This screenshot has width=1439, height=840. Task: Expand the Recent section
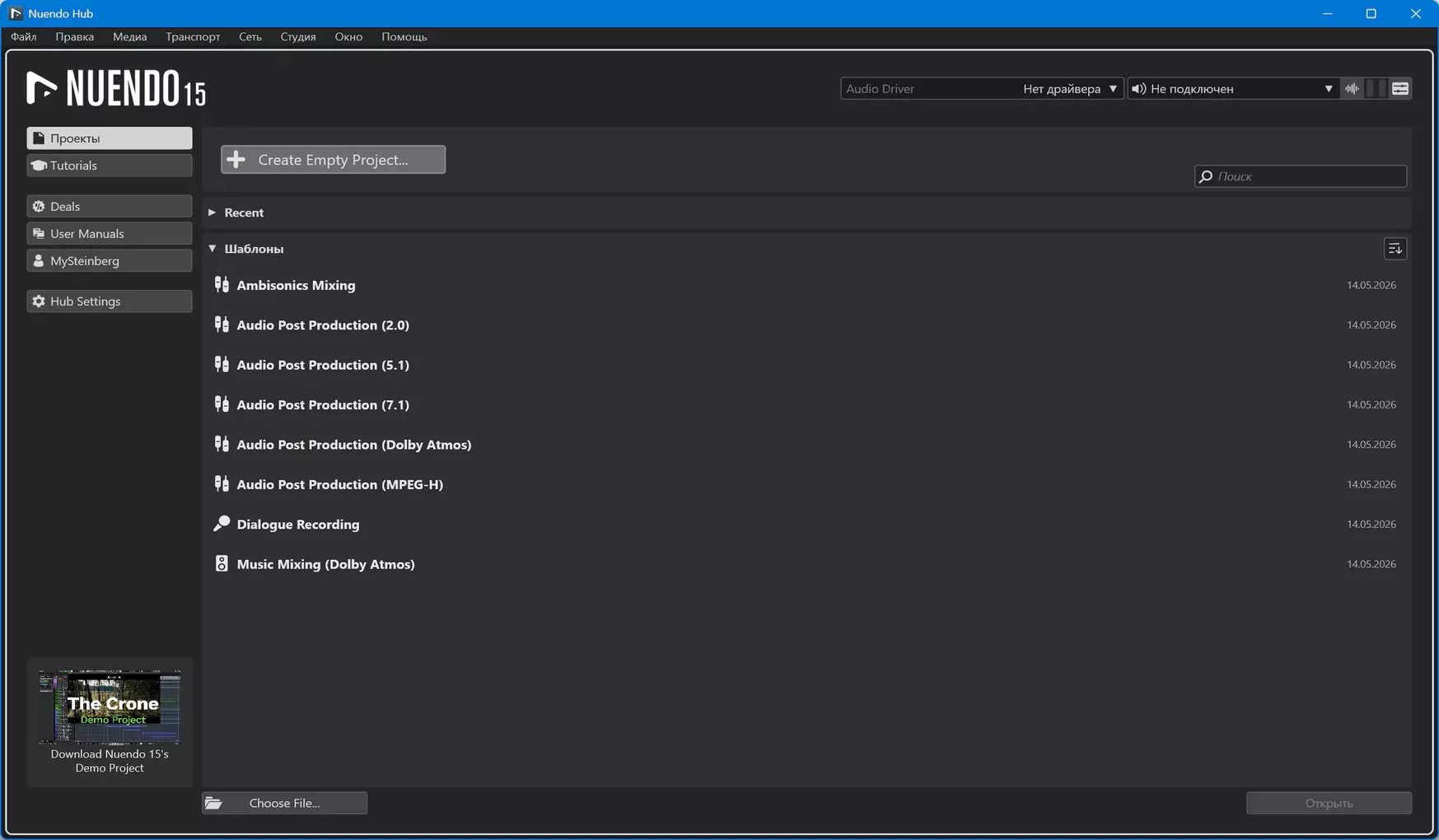(x=212, y=212)
